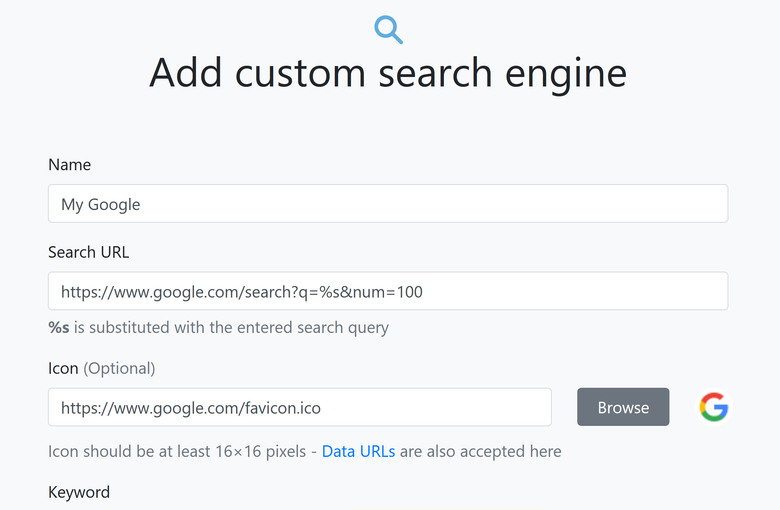
Task: Click the (Optional) text beside Icon
Action: pos(119,368)
